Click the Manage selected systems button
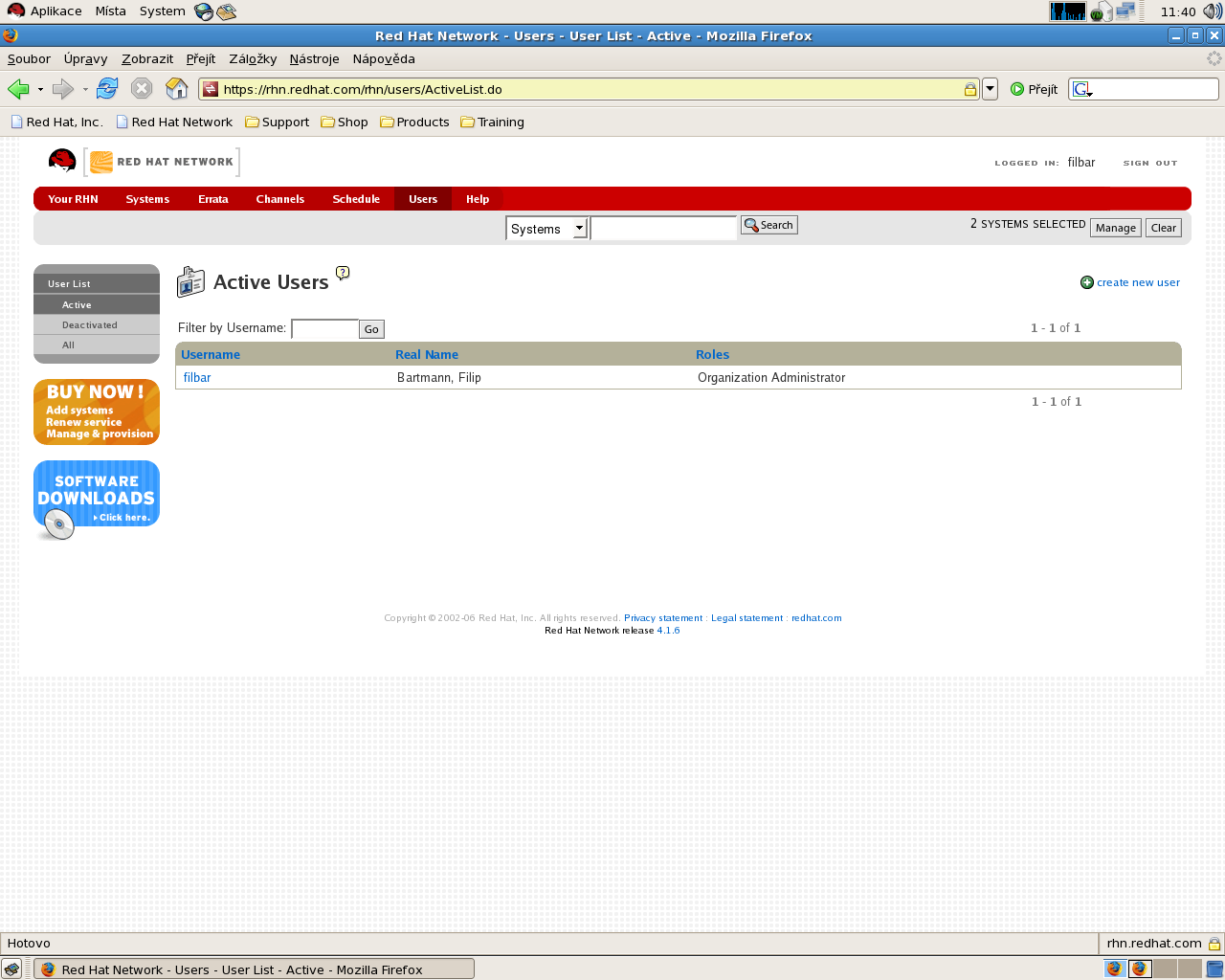The height and width of the screenshot is (980, 1225). [x=1116, y=228]
